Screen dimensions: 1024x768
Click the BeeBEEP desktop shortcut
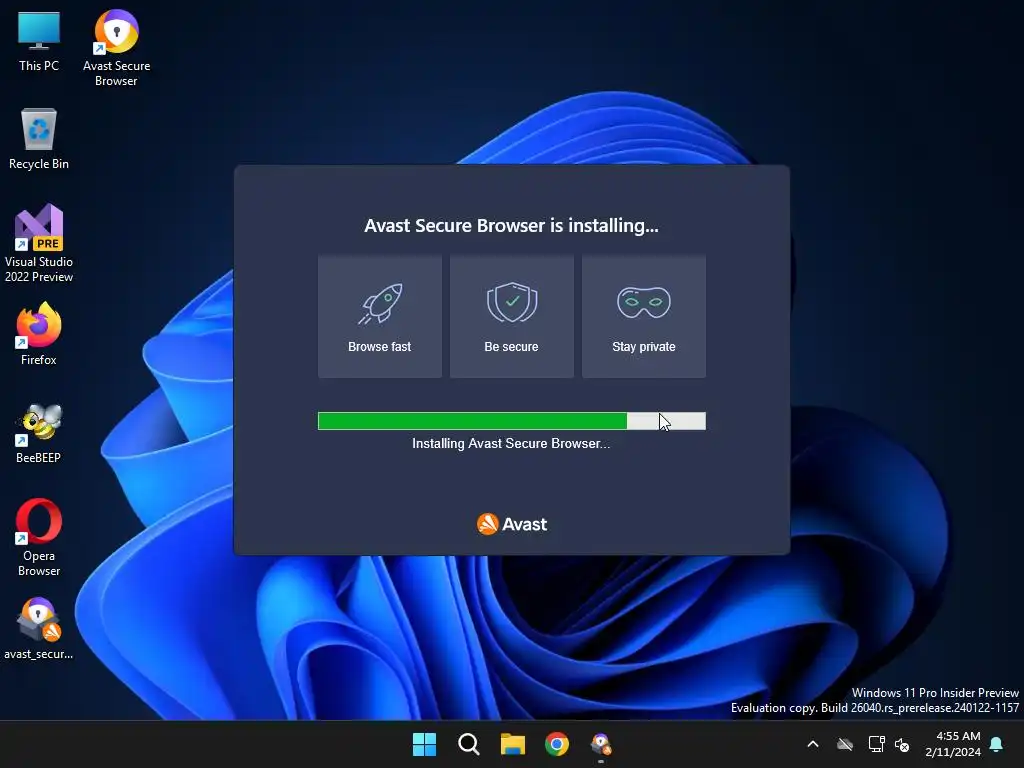(x=39, y=432)
